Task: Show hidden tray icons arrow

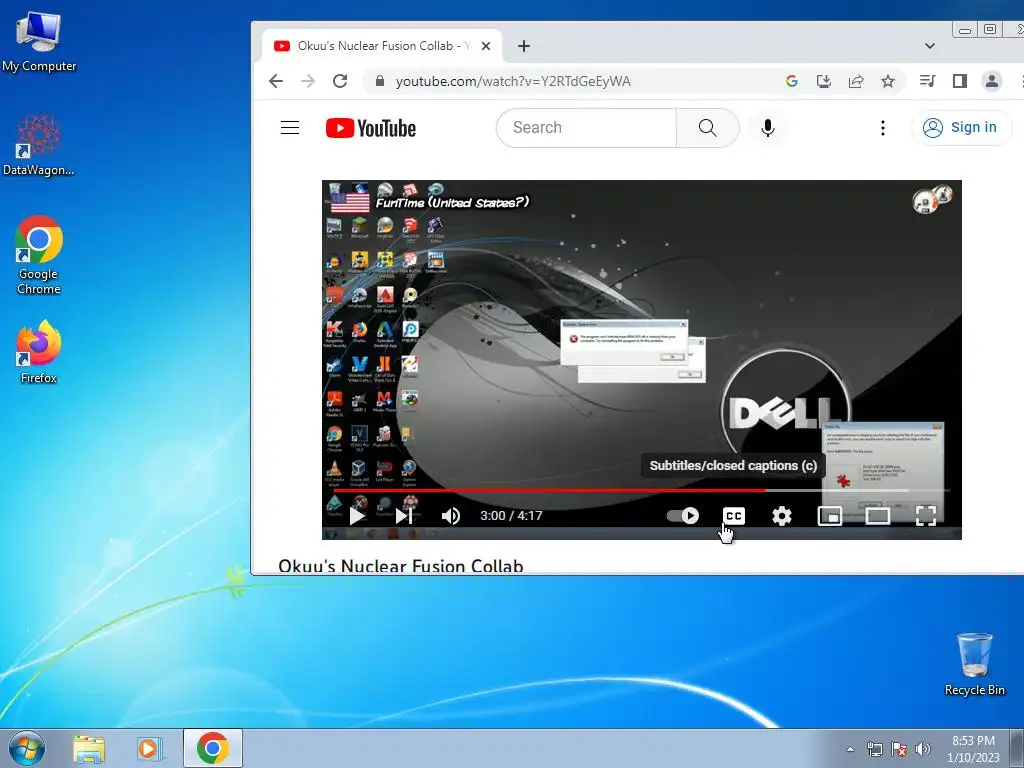Action: (850, 749)
